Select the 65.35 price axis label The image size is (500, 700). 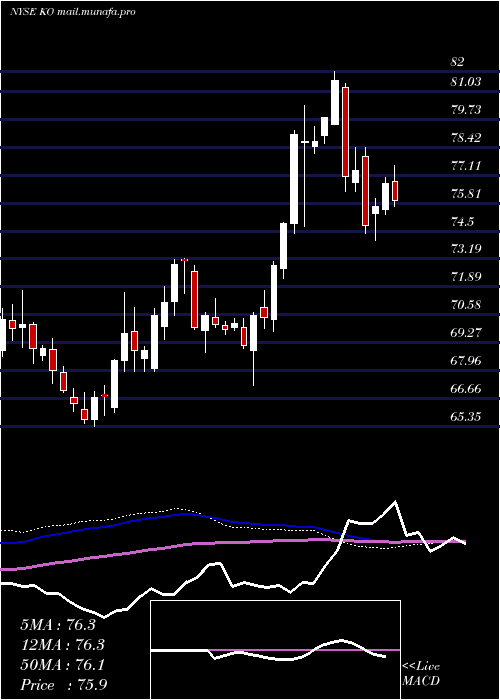pyautogui.click(x=467, y=417)
